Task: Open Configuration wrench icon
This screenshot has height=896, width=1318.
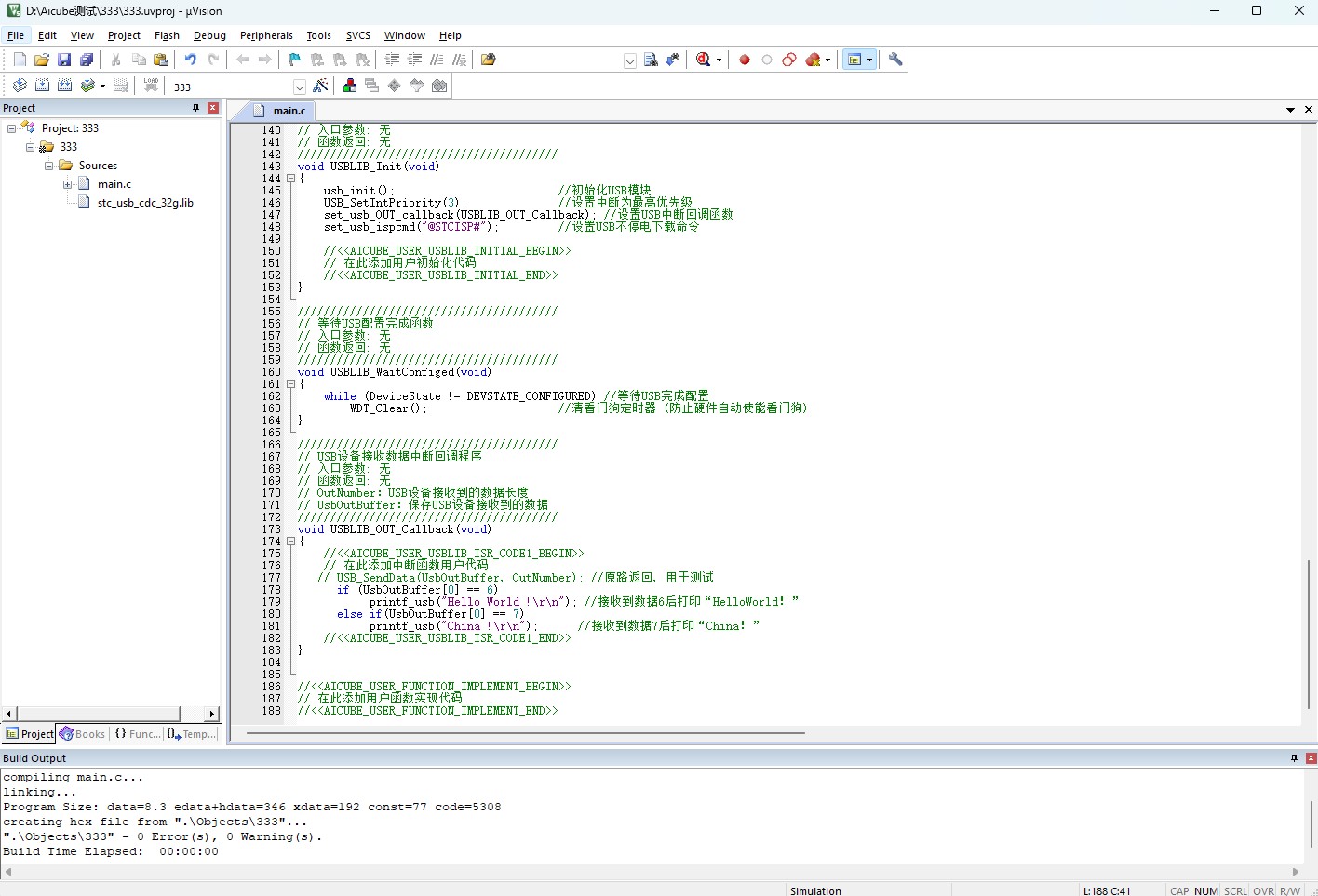Action: point(895,60)
